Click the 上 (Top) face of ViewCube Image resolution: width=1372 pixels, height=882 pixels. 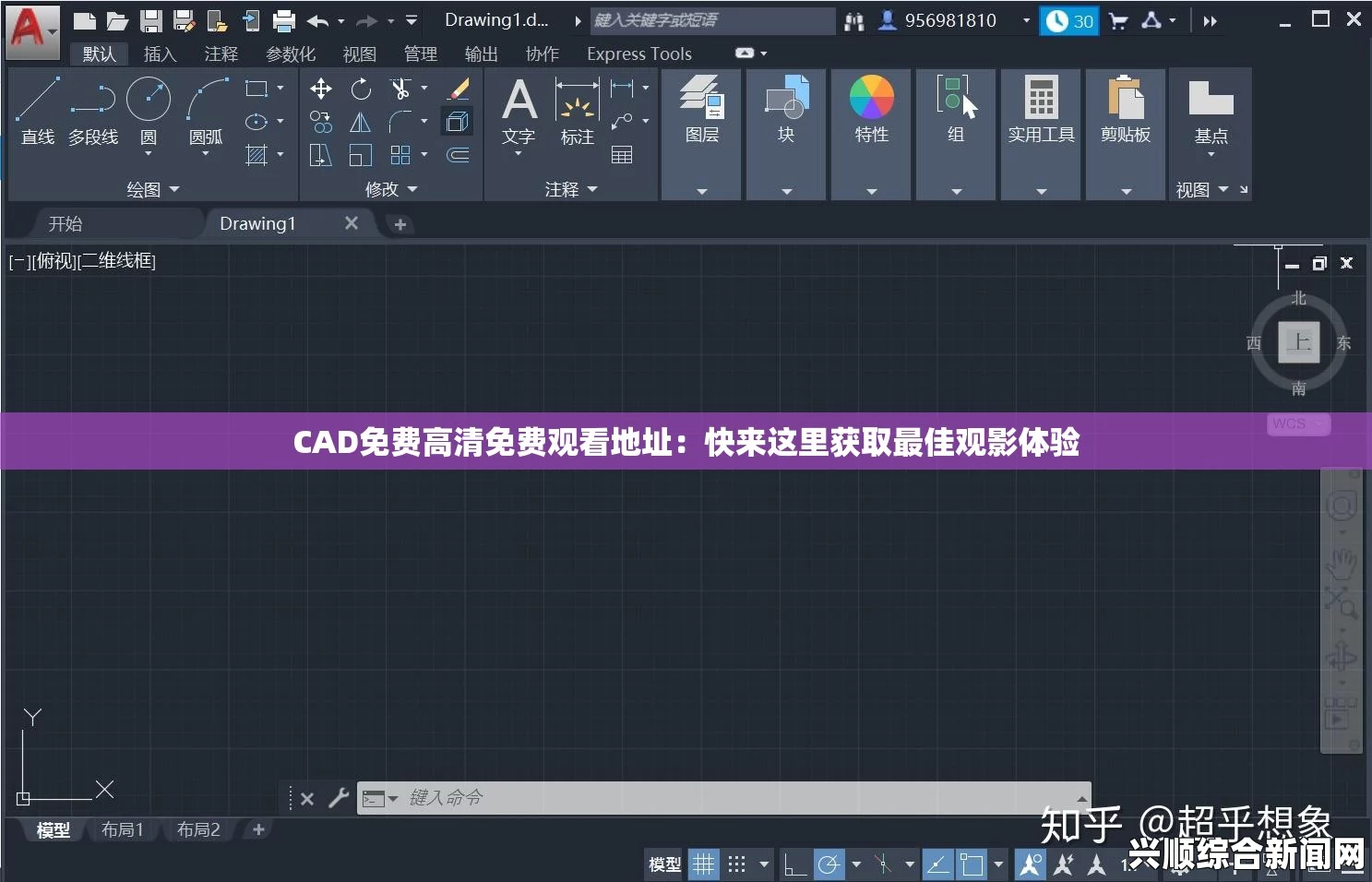pyautogui.click(x=1299, y=342)
